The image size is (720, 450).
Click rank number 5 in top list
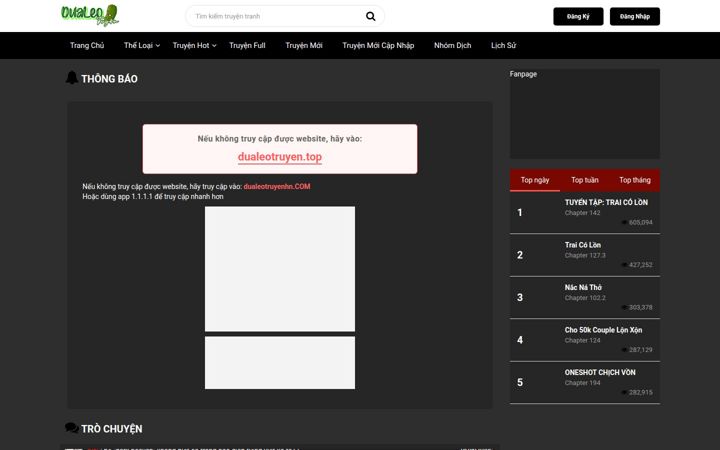[519, 382]
